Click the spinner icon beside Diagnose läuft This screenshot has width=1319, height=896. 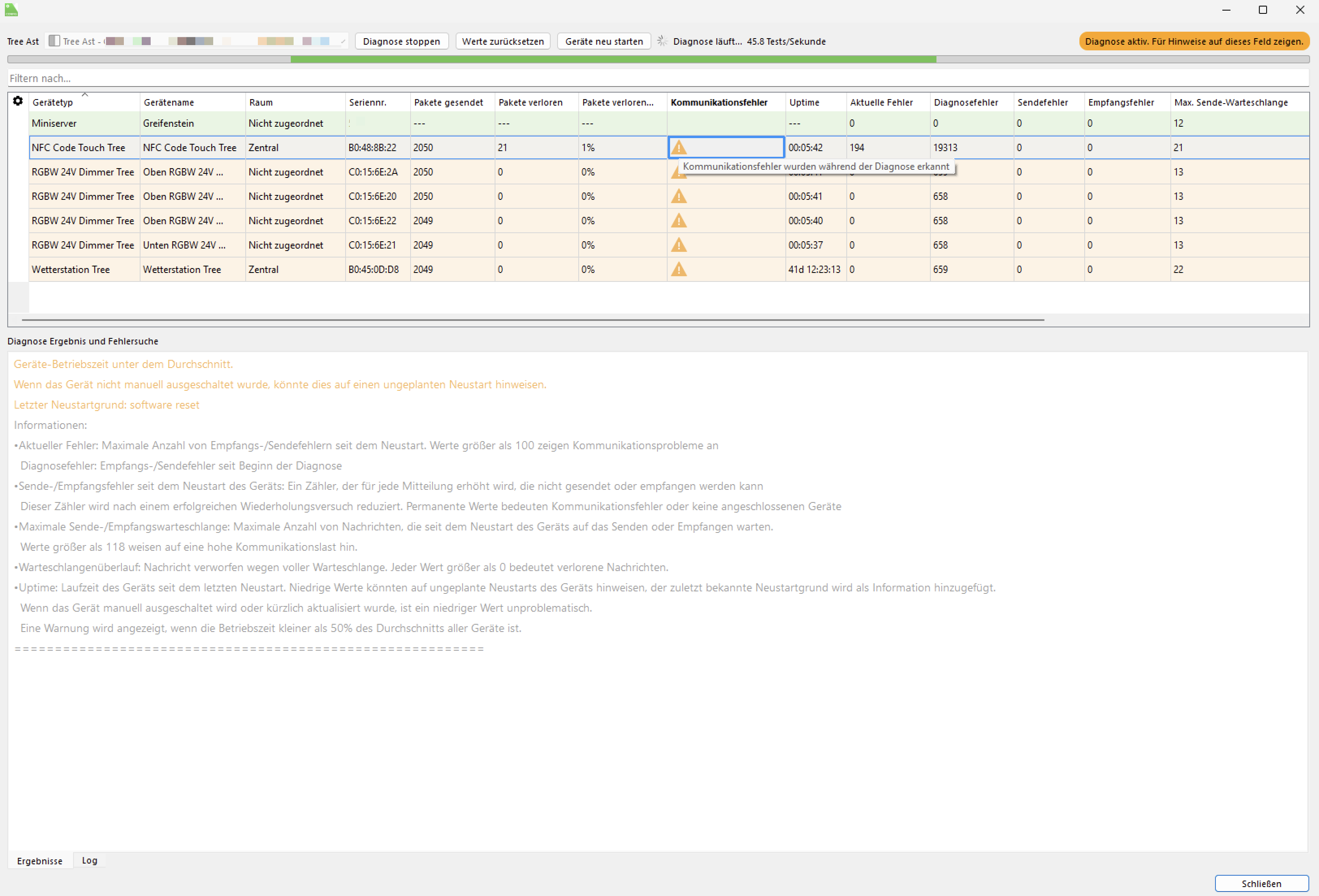pos(662,41)
